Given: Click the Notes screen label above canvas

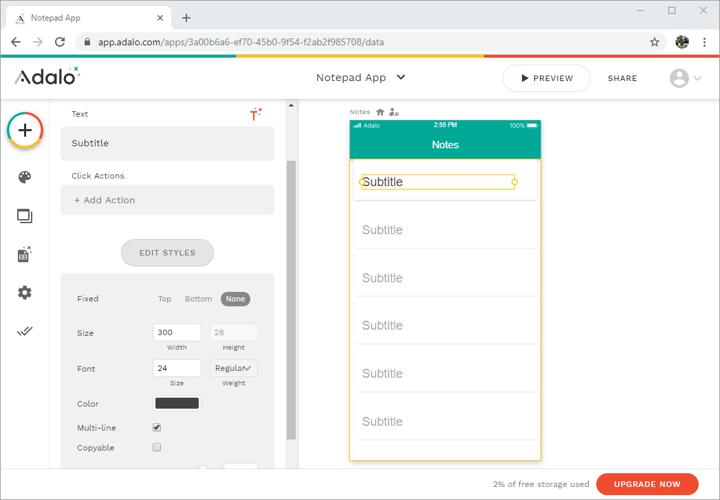Looking at the screenshot, I should tap(360, 112).
